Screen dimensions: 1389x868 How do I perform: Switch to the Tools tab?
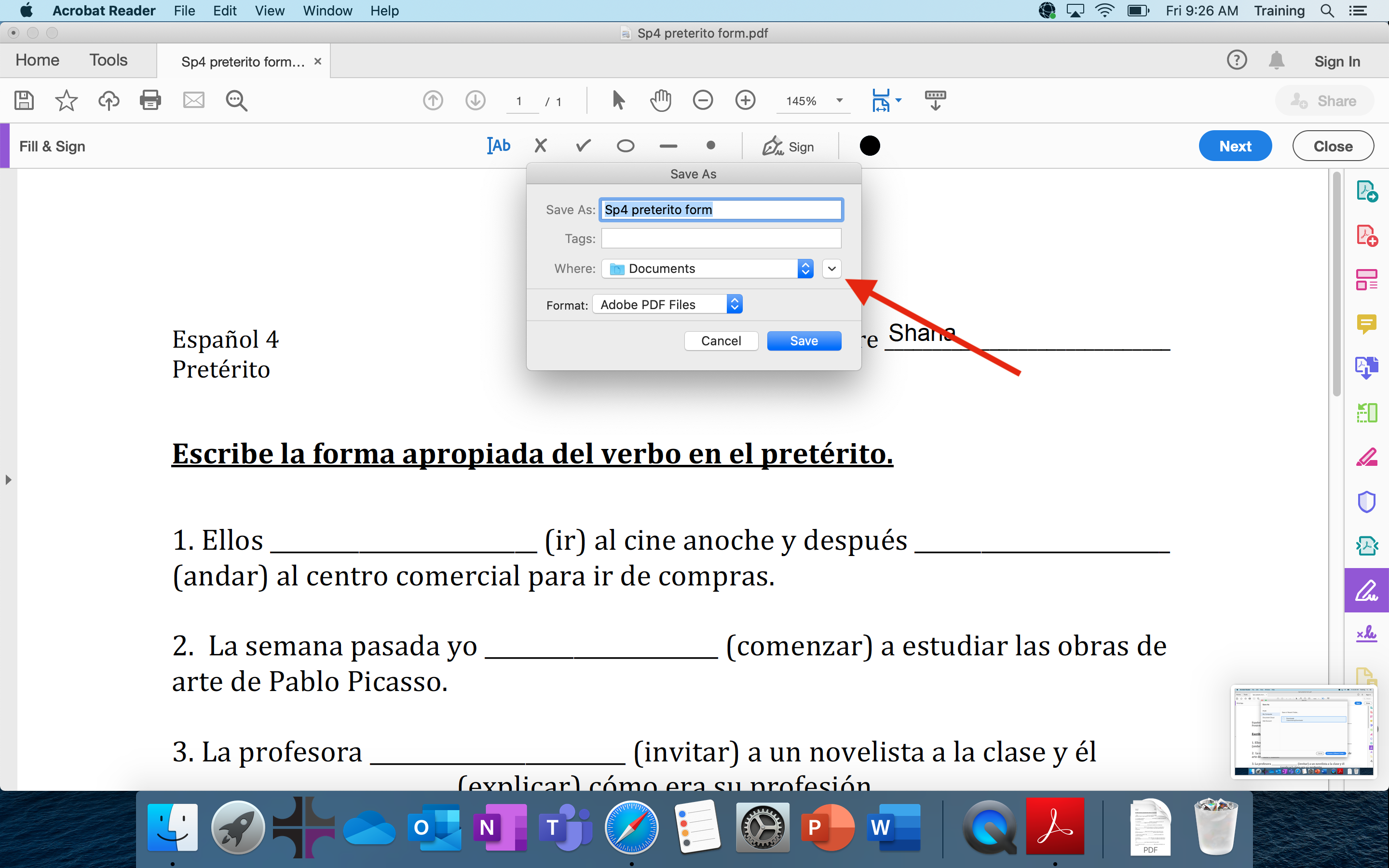(109, 60)
